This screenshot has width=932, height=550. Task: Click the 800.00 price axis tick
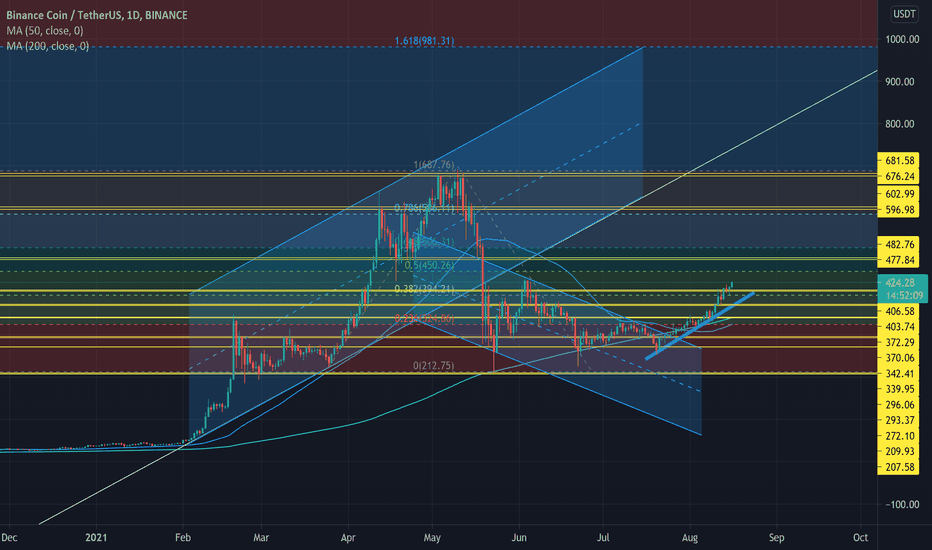899,124
